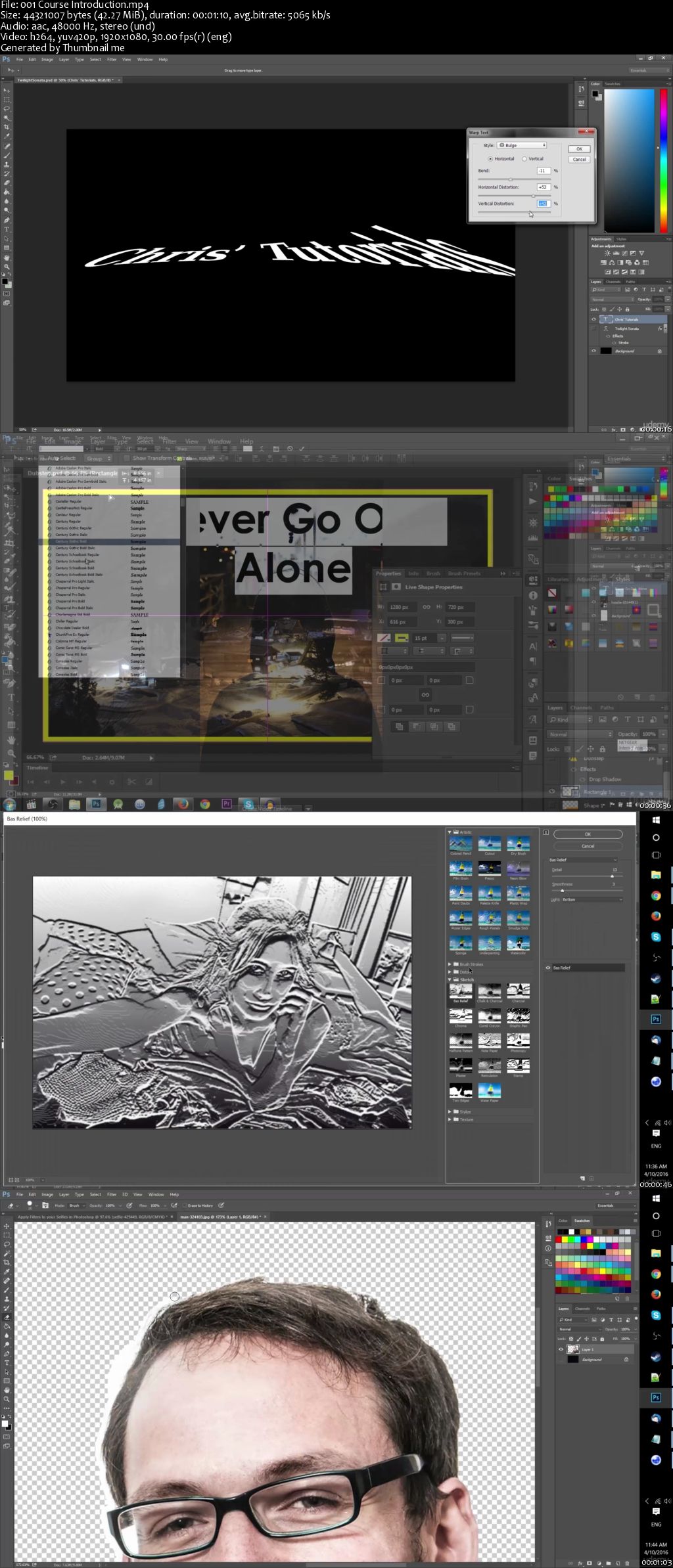Select the Lasso tool in bottom toolbar
Image resolution: width=673 pixels, height=1568 pixels.
tap(7, 1244)
